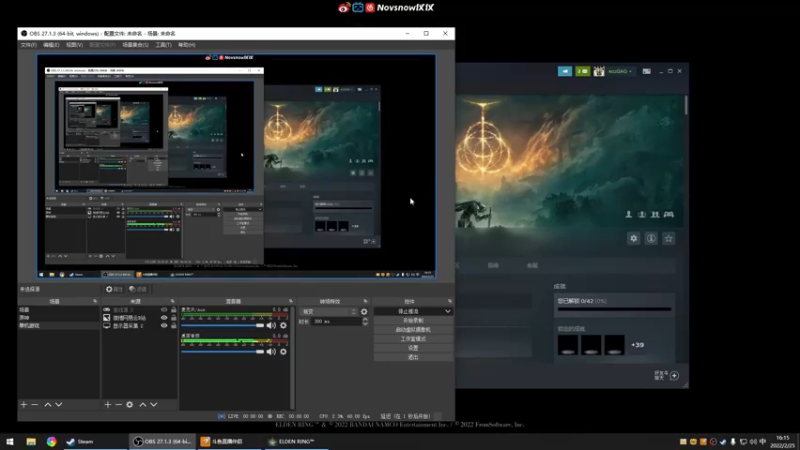The height and width of the screenshot is (450, 800).
Task: Open the scene transition type dropdown
Action: (329, 312)
